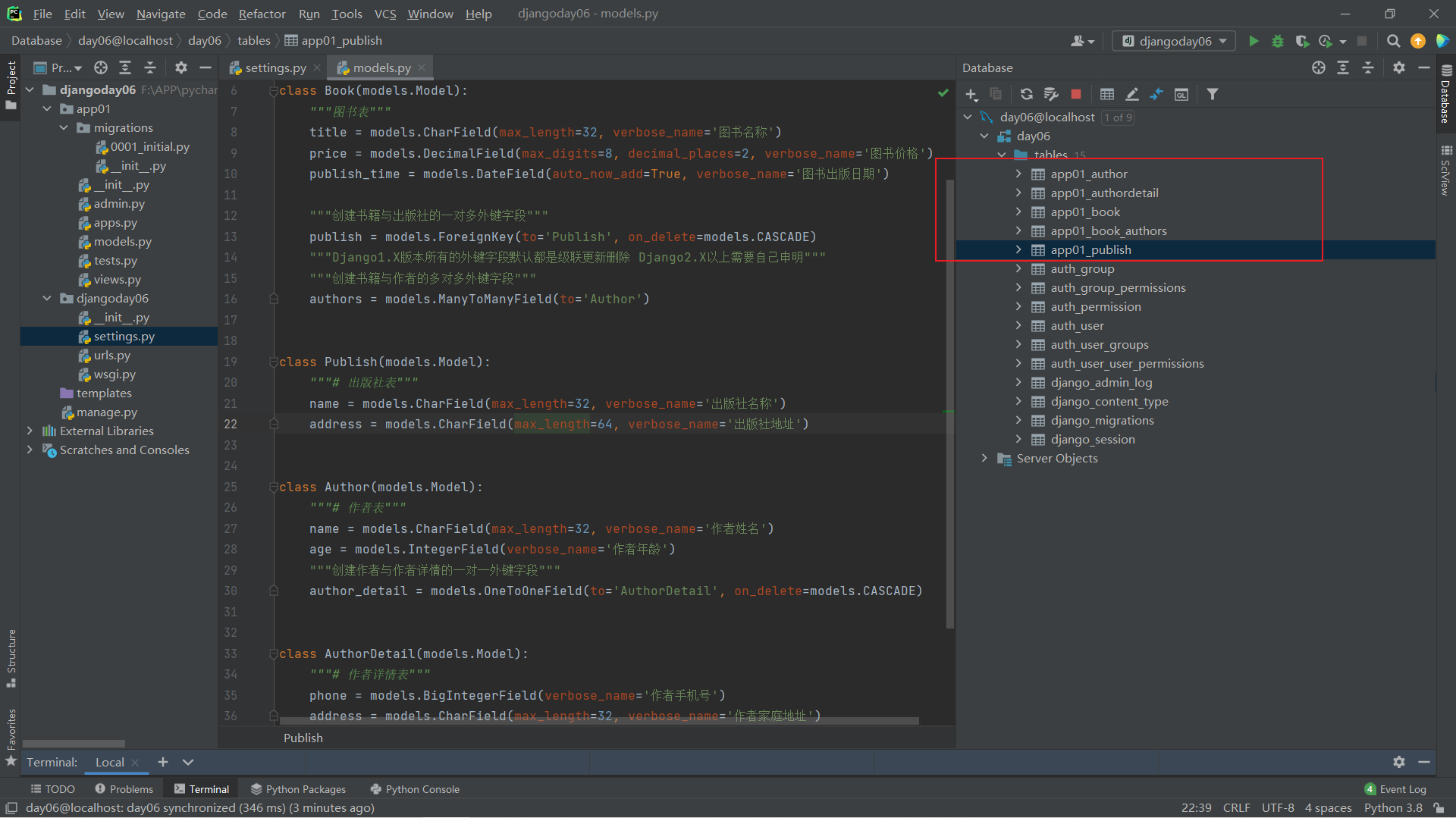The height and width of the screenshot is (818, 1456).
Task: Open Data Source Properties wrench icon
Action: point(1051,94)
